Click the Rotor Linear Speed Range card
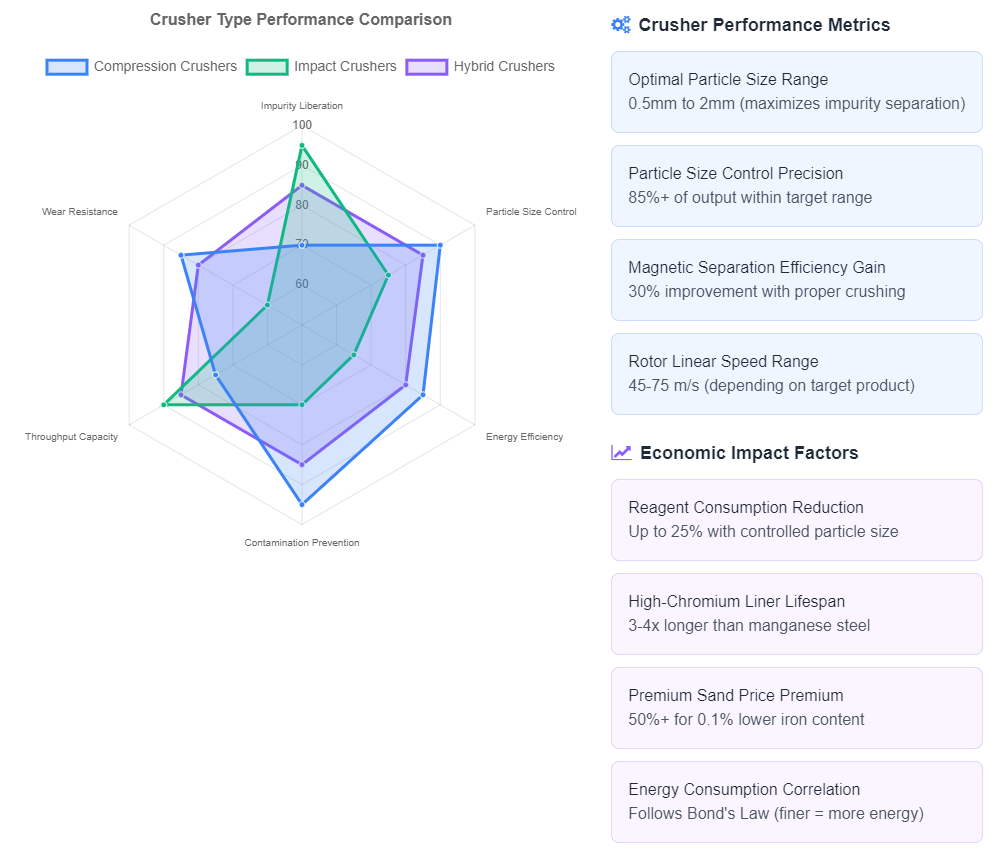1000x852 pixels. [797, 374]
